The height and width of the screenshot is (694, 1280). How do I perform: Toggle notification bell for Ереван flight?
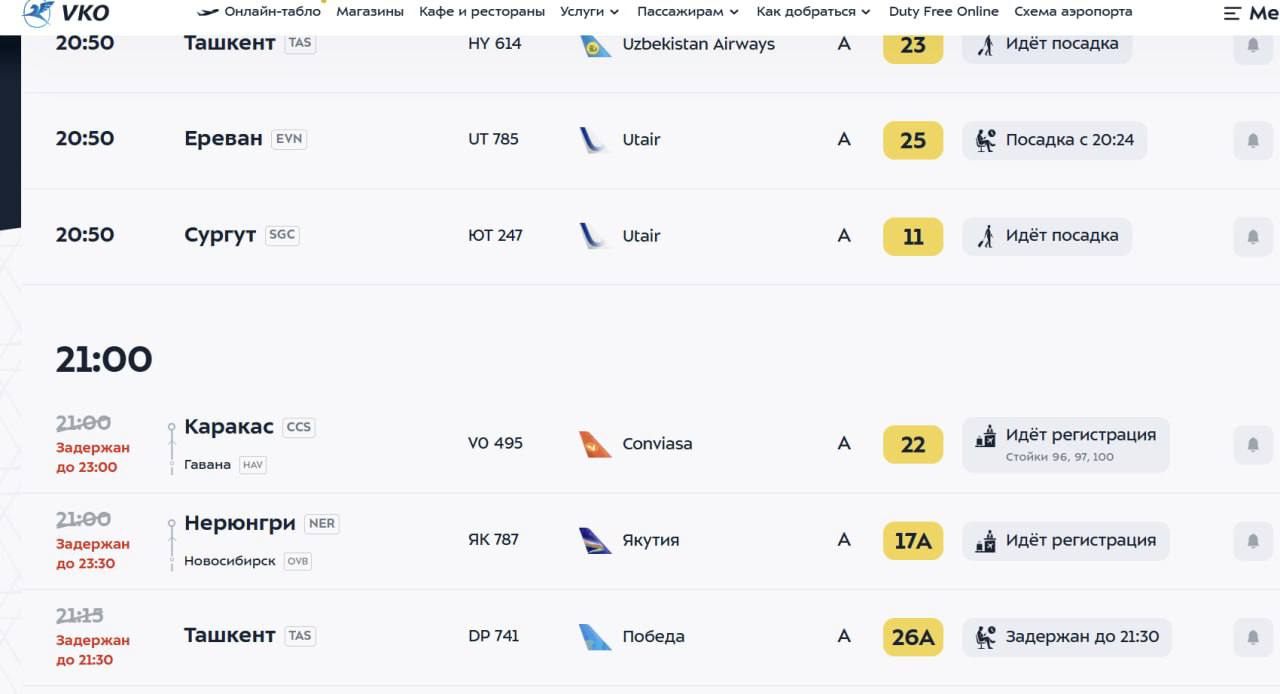tap(1253, 141)
